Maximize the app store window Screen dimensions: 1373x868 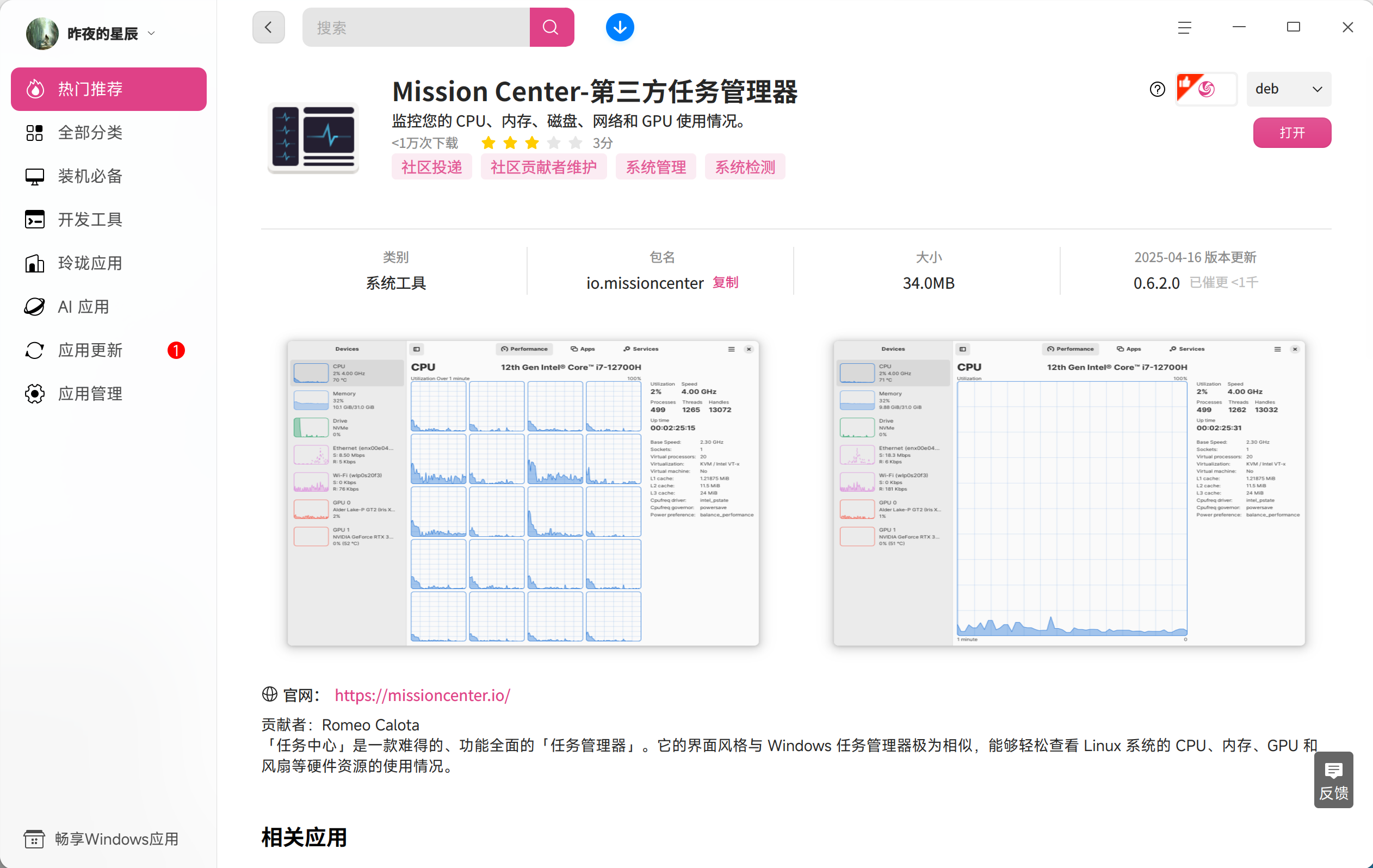click(1293, 27)
